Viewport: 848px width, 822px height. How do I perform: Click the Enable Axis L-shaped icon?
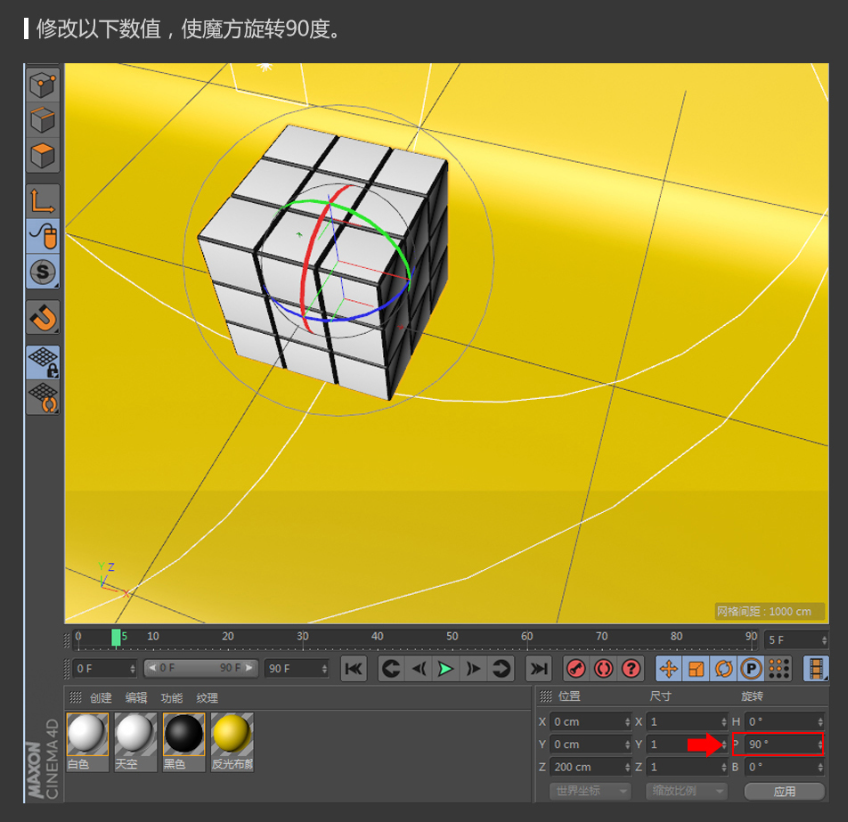pos(43,201)
